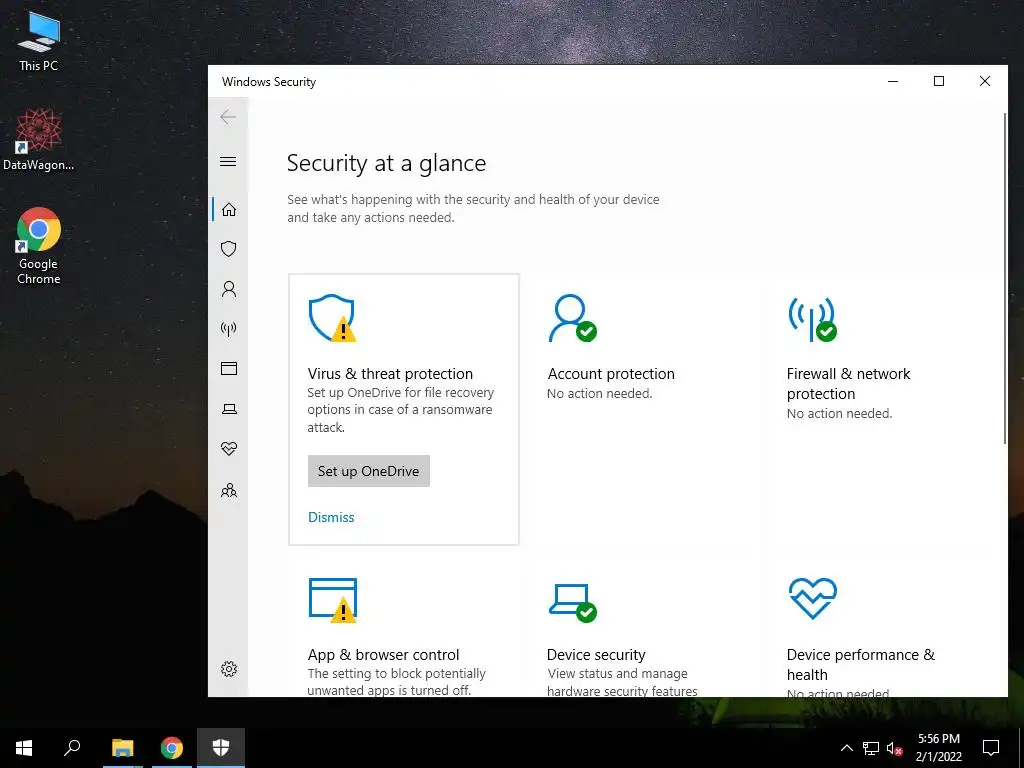This screenshot has height=768, width=1024.
Task: Click 'No action needed.' under Account protection
Action: coord(600,393)
